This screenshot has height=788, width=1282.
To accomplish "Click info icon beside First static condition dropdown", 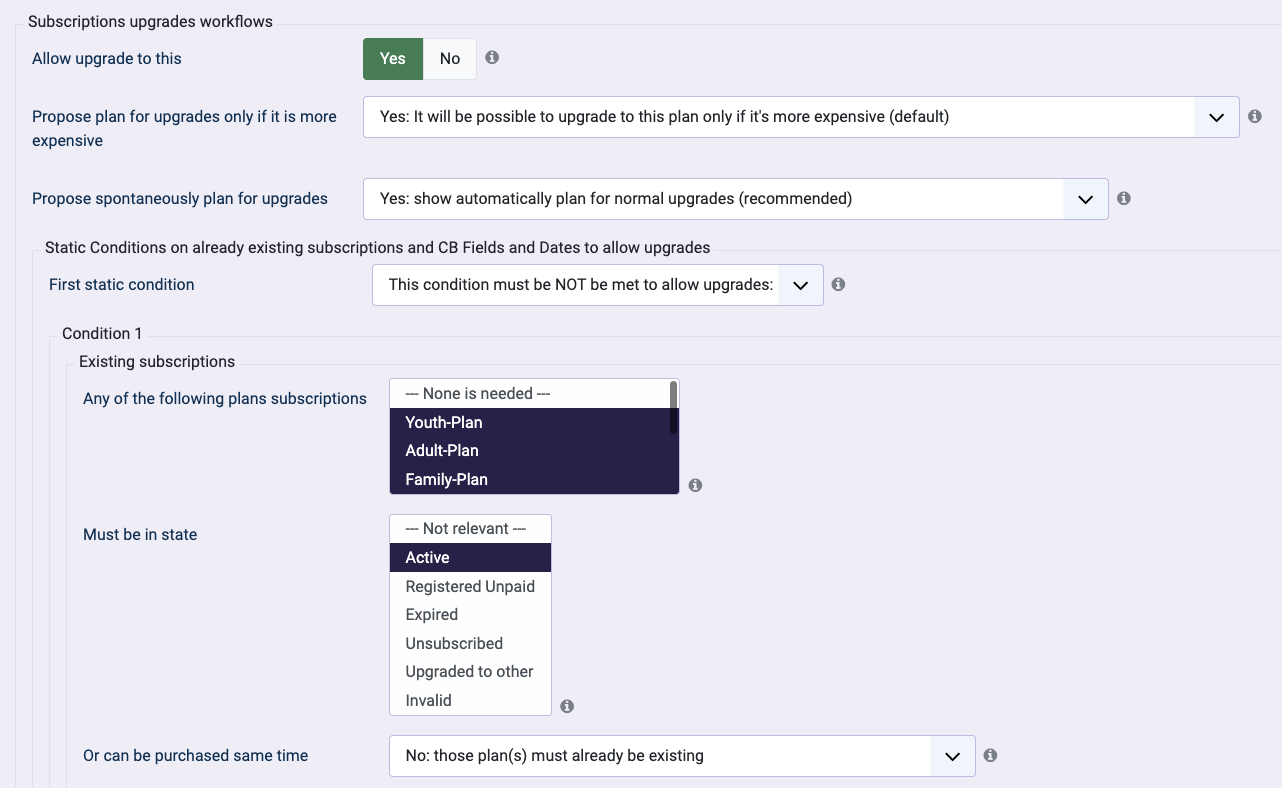I will pyautogui.click(x=839, y=284).
